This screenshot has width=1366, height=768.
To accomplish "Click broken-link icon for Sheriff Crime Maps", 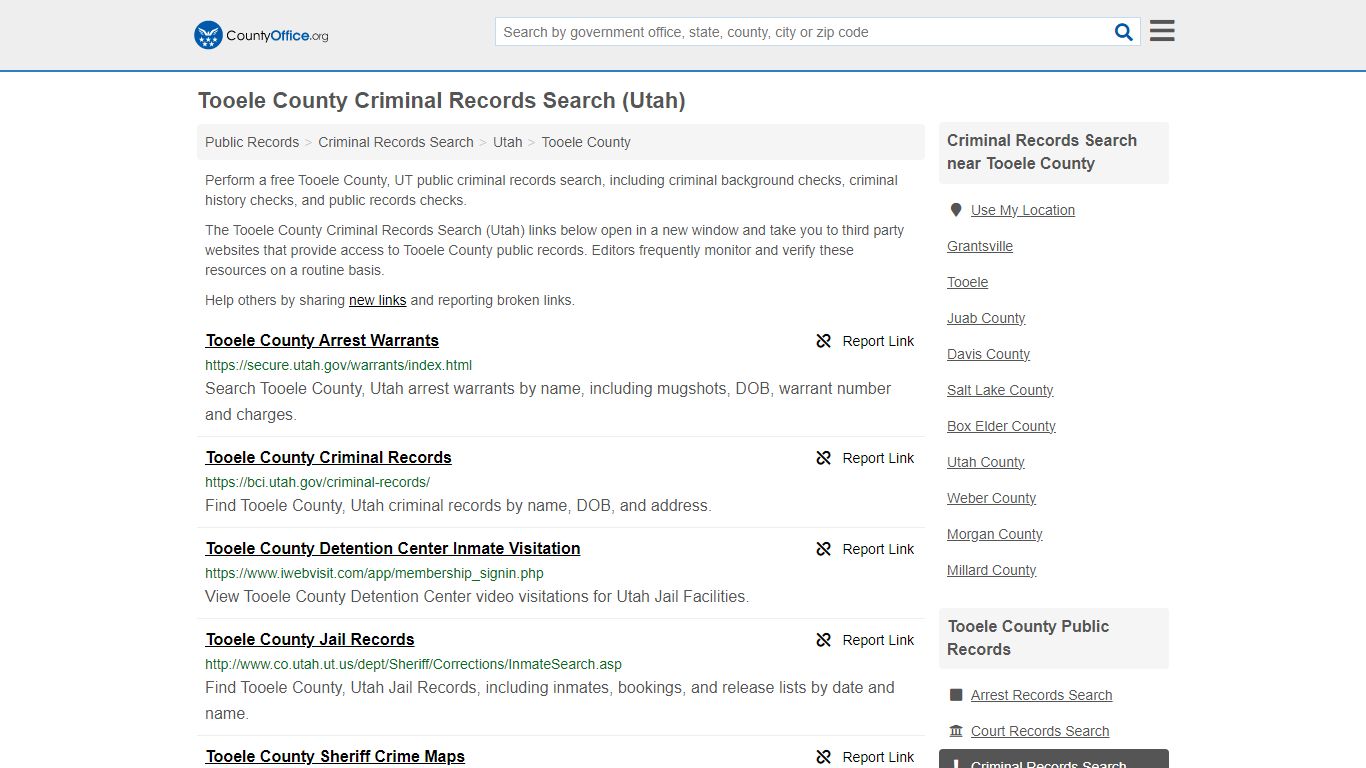I will (824, 757).
